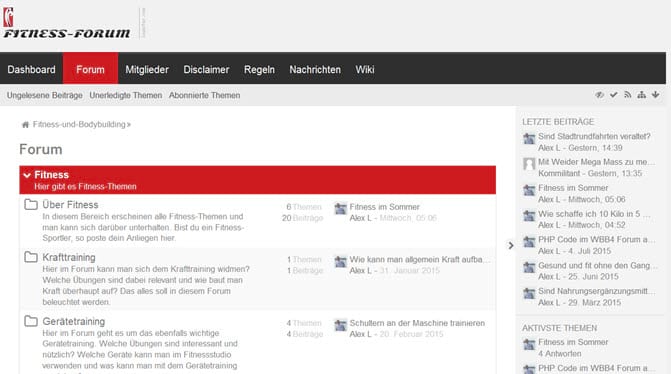Show Unerledigte Themen

pyautogui.click(x=126, y=95)
